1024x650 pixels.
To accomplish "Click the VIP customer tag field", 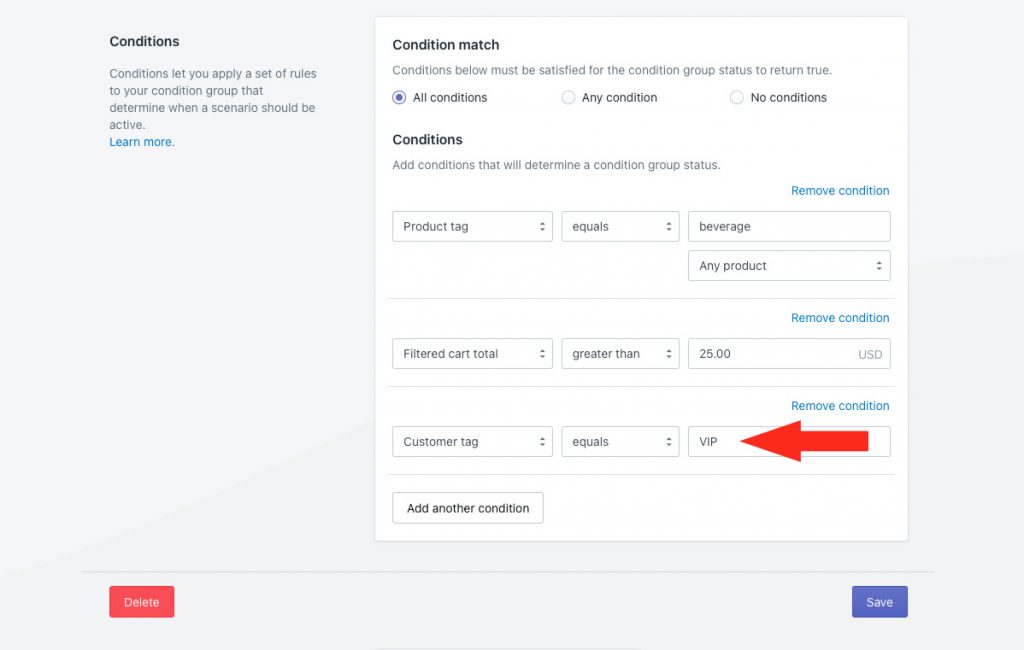I will coord(789,442).
